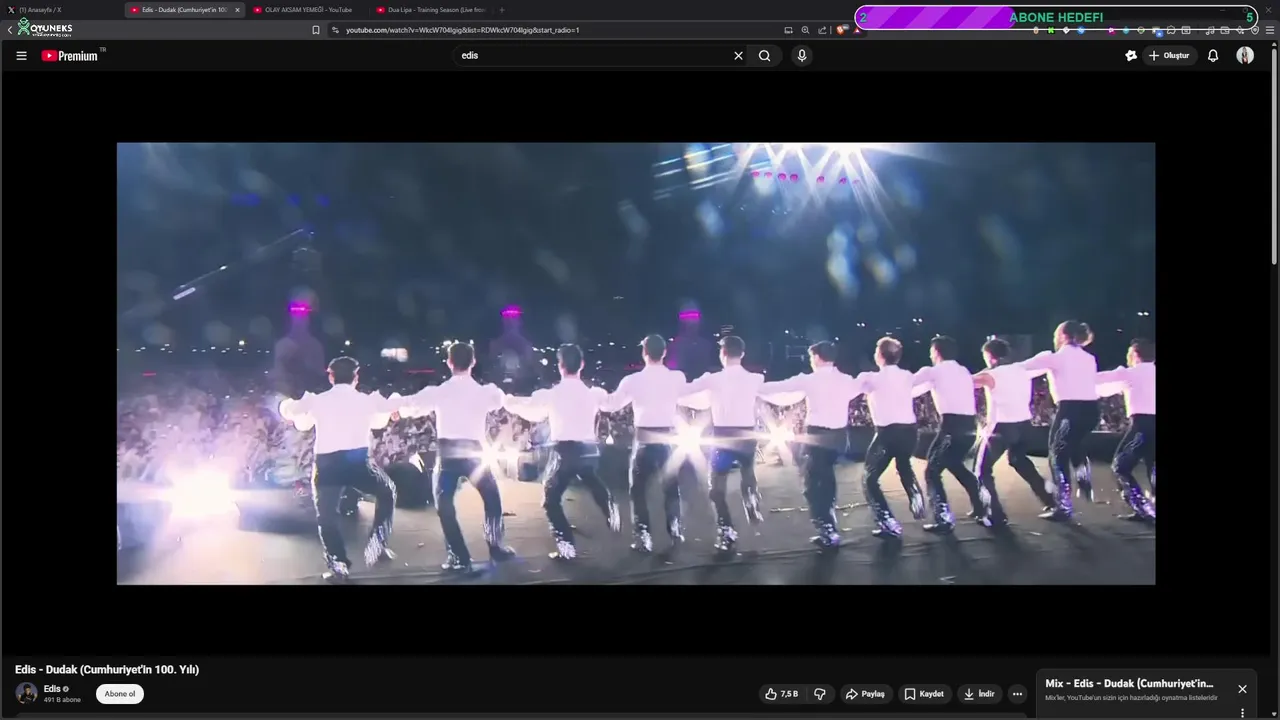Save the video with Kaydet

[924, 694]
